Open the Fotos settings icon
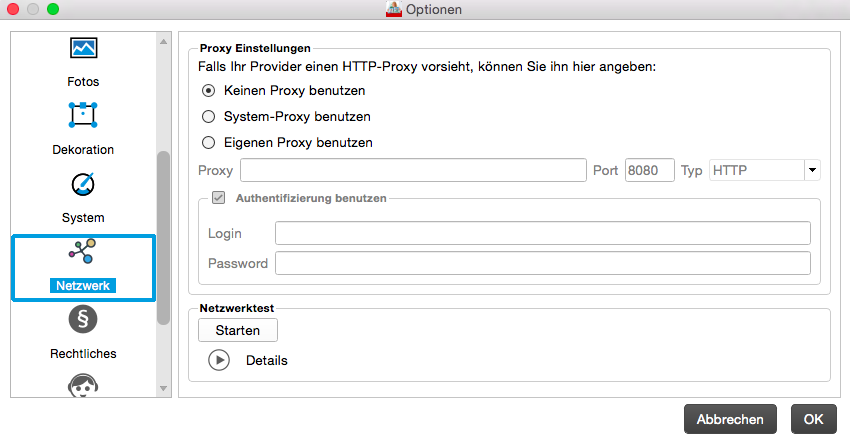Screen dimensions: 850x440 83,48
